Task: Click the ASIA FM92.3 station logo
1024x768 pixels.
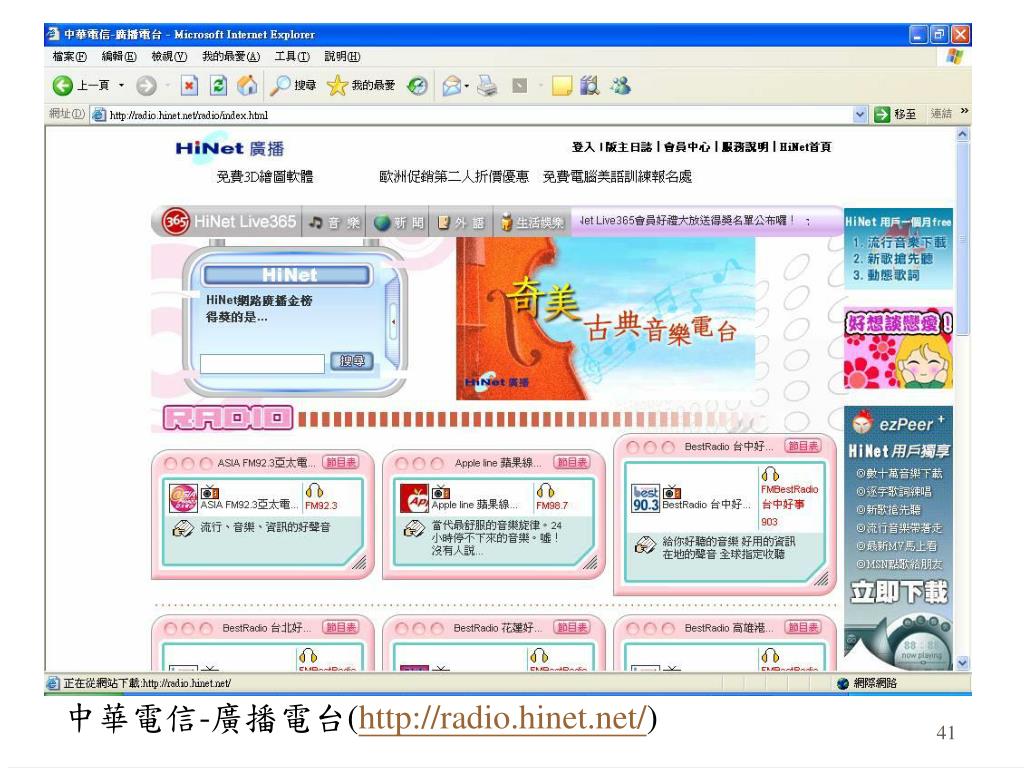Action: pyautogui.click(x=183, y=498)
